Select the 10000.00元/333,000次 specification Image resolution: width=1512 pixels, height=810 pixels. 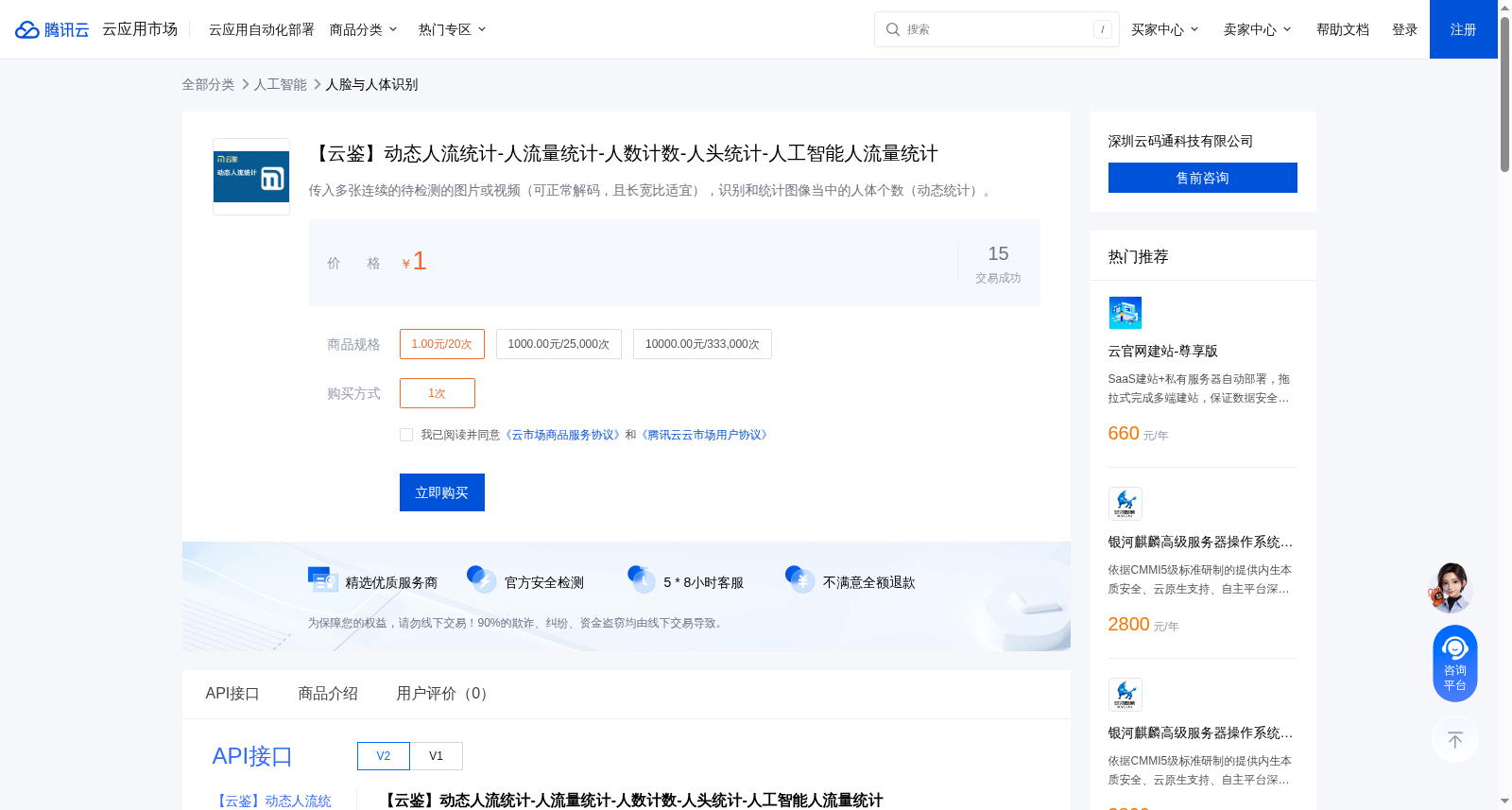(x=702, y=344)
